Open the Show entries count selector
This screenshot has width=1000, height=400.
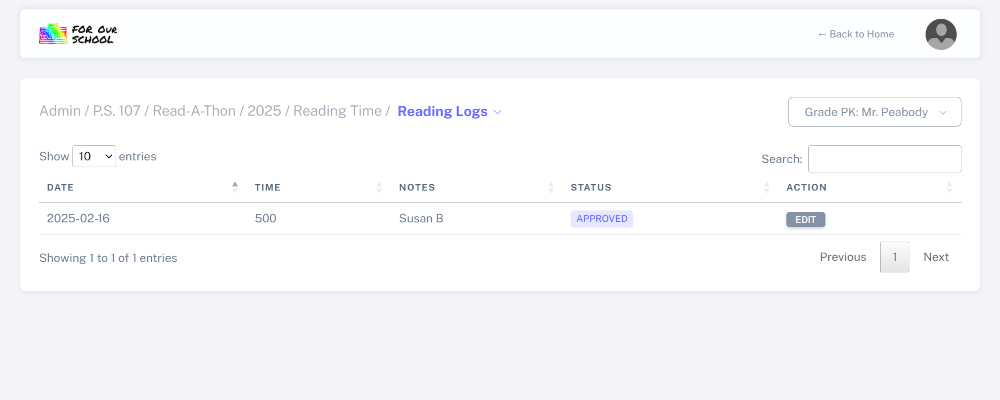[x=94, y=157]
